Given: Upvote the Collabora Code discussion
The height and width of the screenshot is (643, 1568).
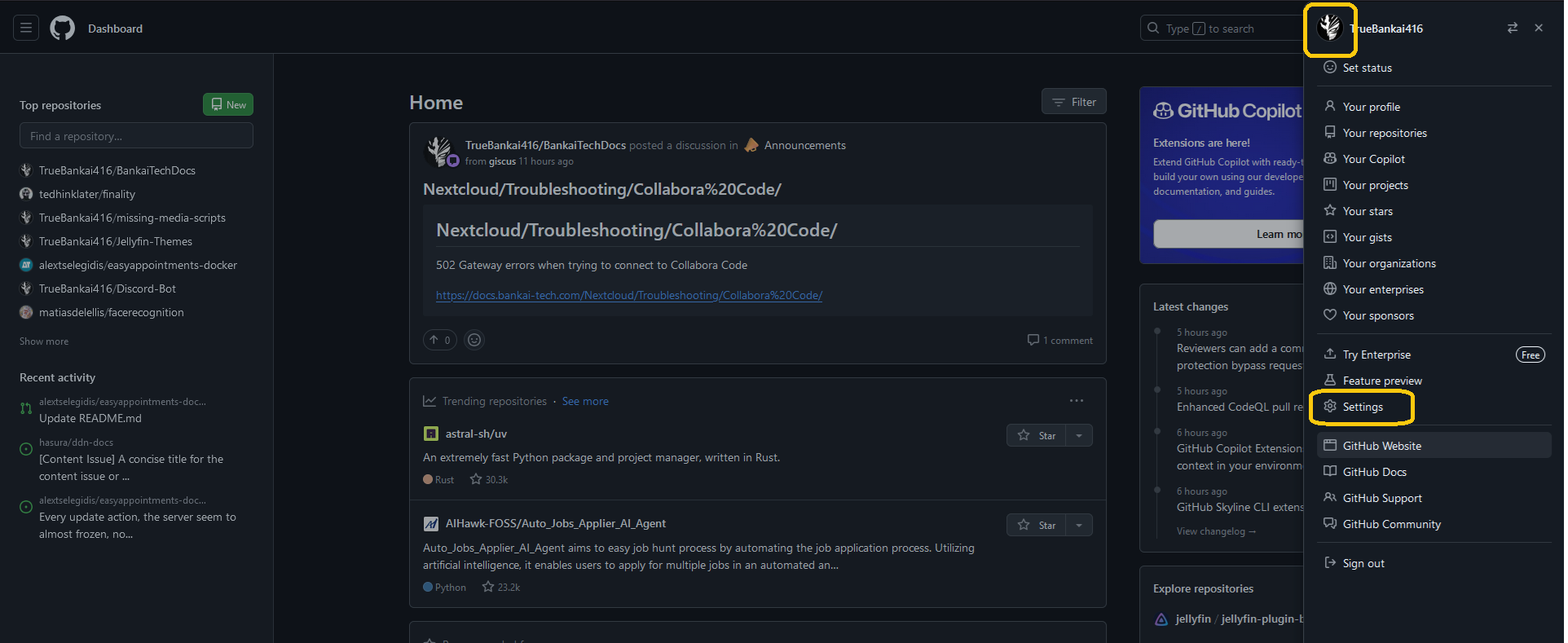Looking at the screenshot, I should pos(440,340).
